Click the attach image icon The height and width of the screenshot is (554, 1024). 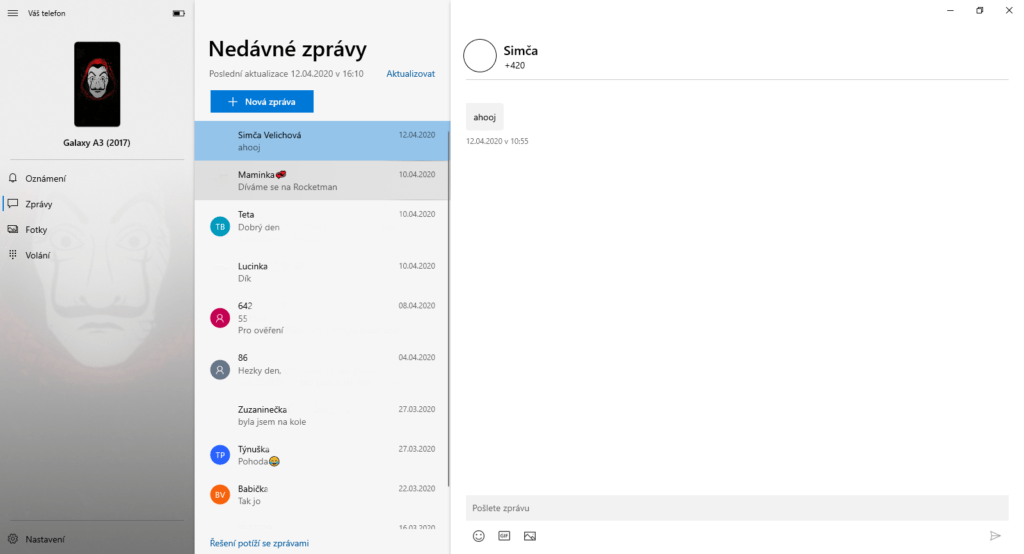(x=530, y=536)
